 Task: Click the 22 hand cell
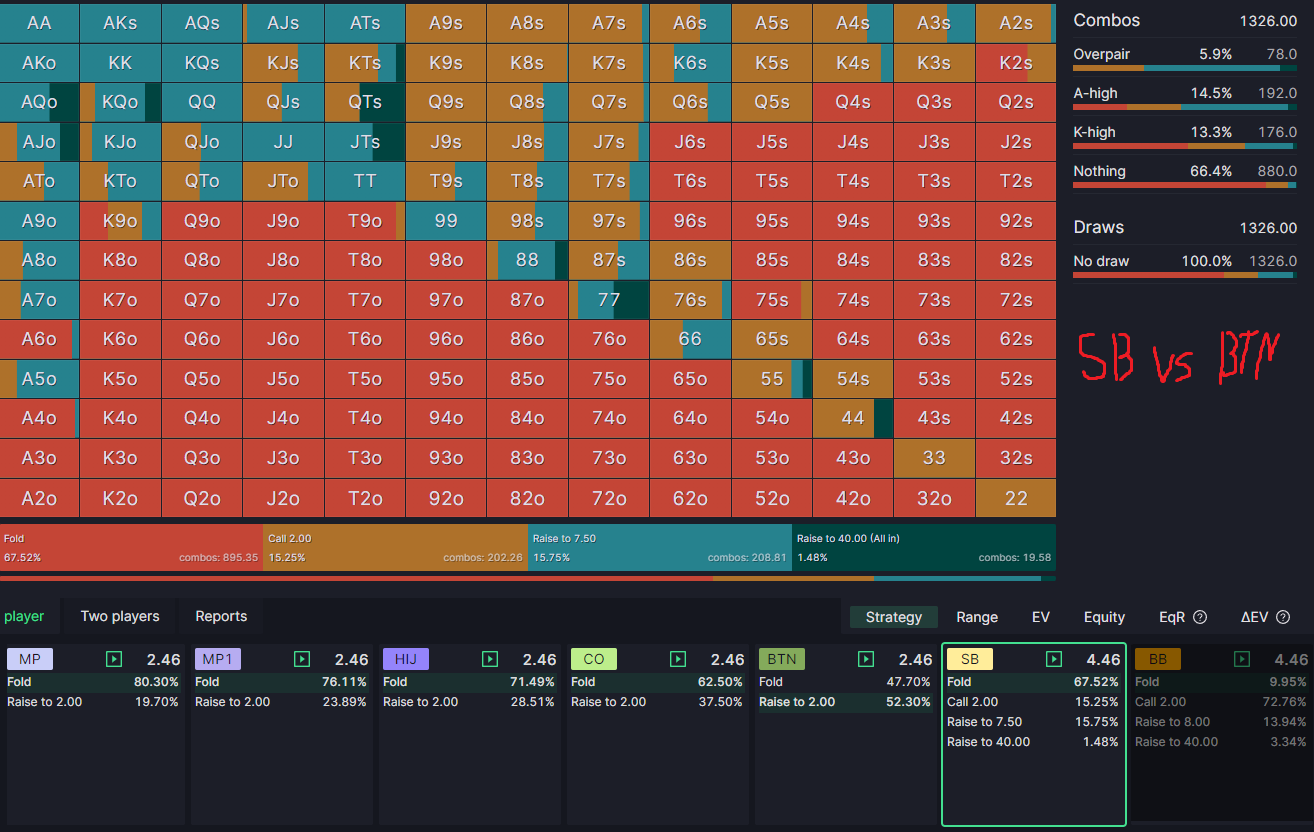(1016, 498)
